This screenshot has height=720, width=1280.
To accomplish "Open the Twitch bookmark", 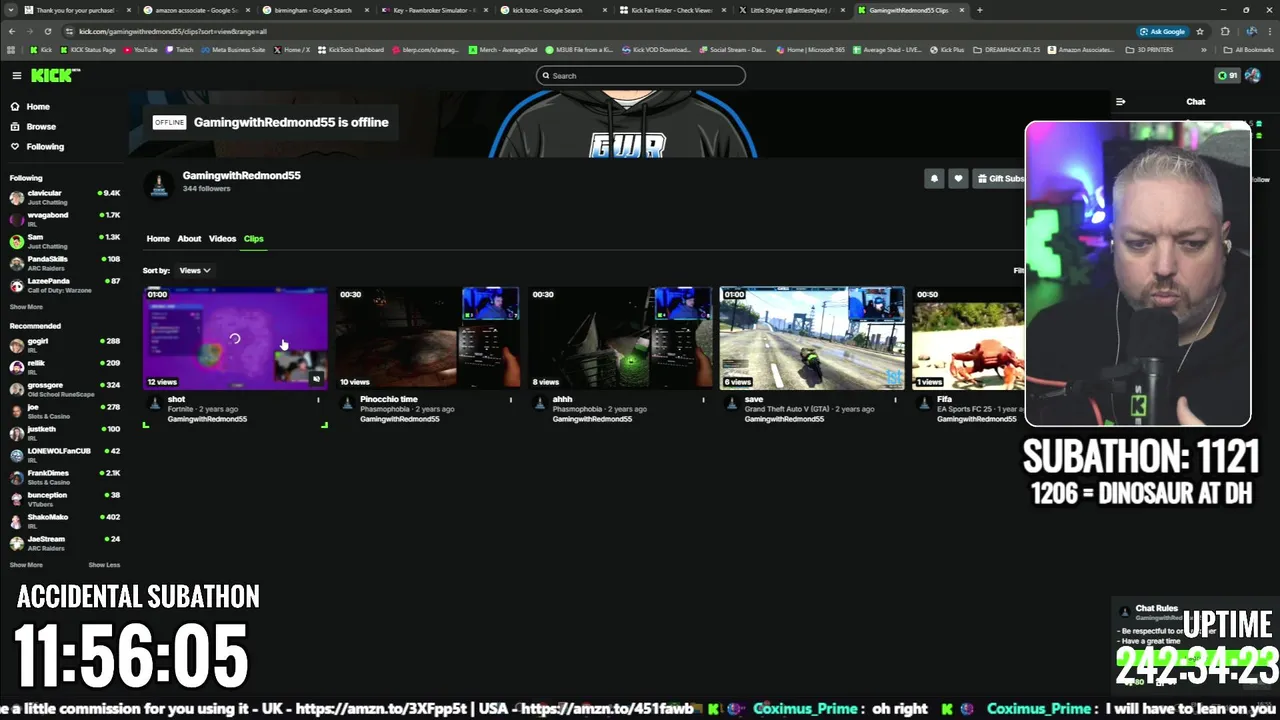I will (x=180, y=49).
